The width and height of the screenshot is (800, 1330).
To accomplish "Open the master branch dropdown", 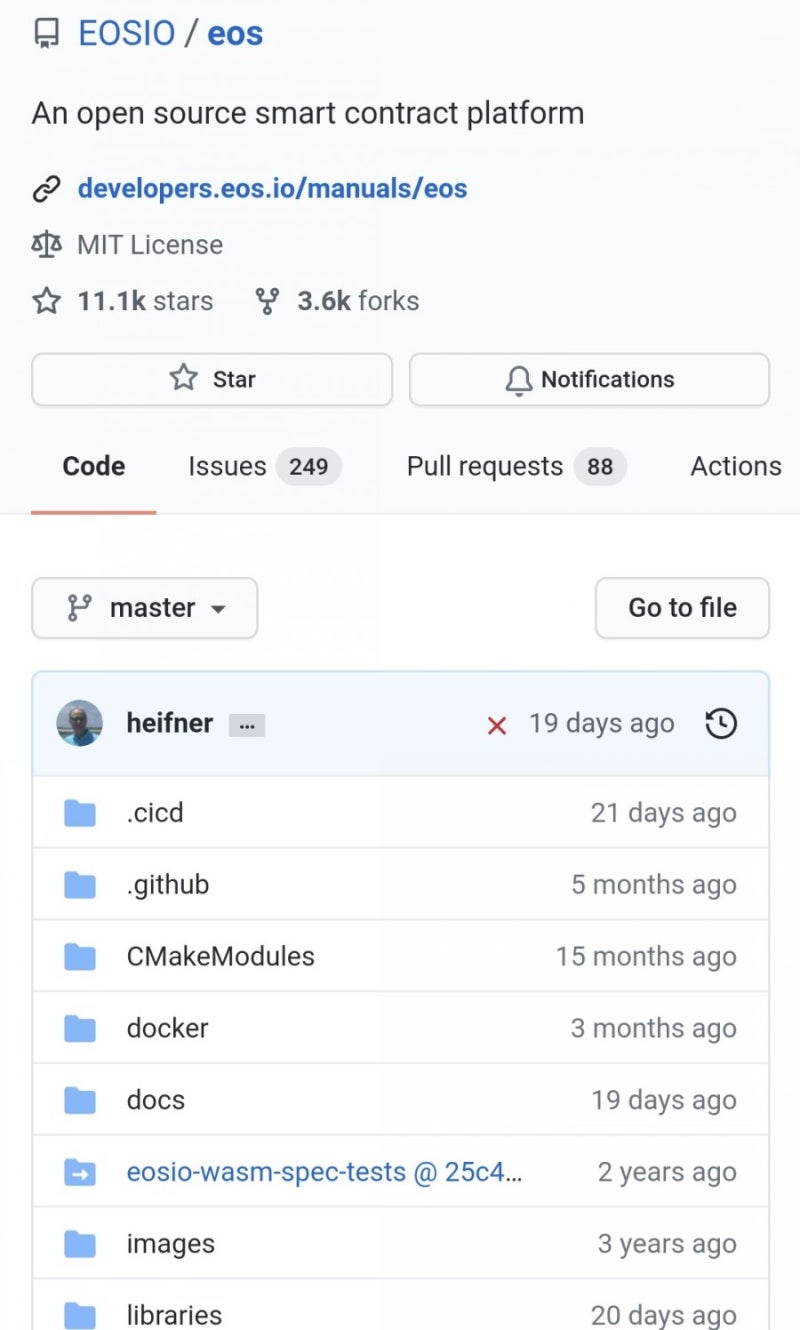I will 145,608.
